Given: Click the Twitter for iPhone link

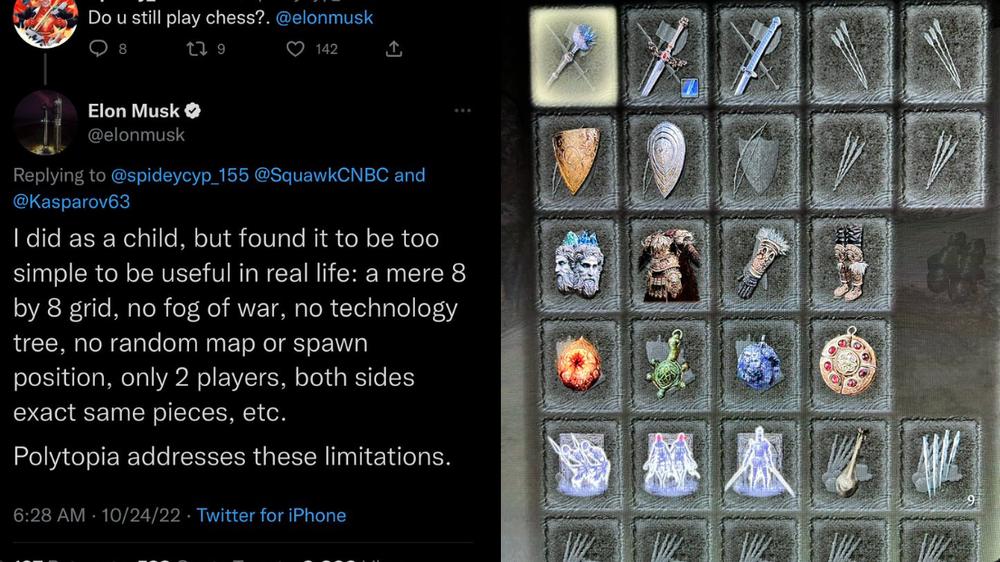Looking at the screenshot, I should 271,515.
